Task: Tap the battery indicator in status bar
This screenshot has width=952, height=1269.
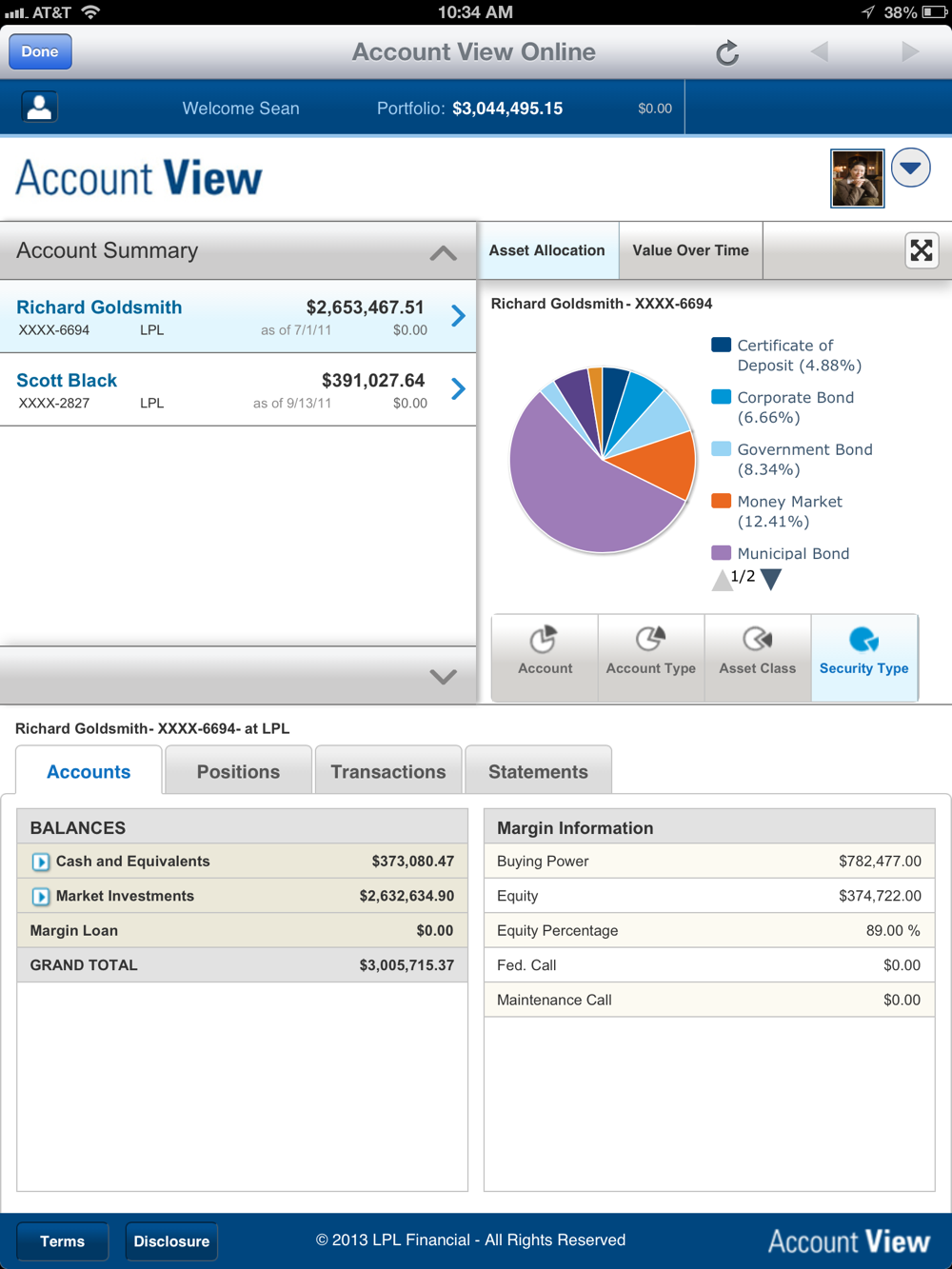Action: click(934, 12)
